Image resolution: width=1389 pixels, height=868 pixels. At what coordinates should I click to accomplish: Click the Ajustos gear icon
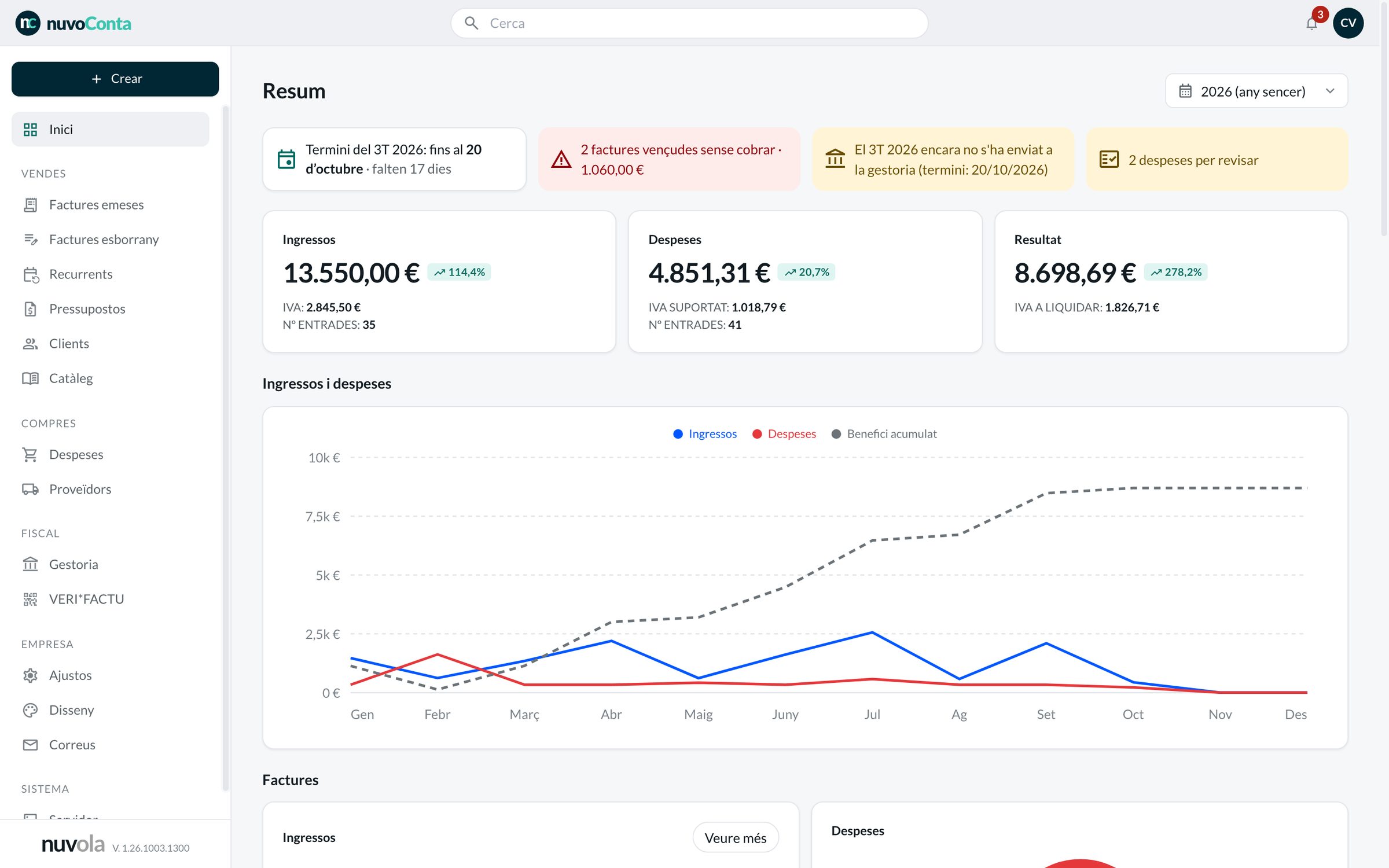[x=30, y=675]
